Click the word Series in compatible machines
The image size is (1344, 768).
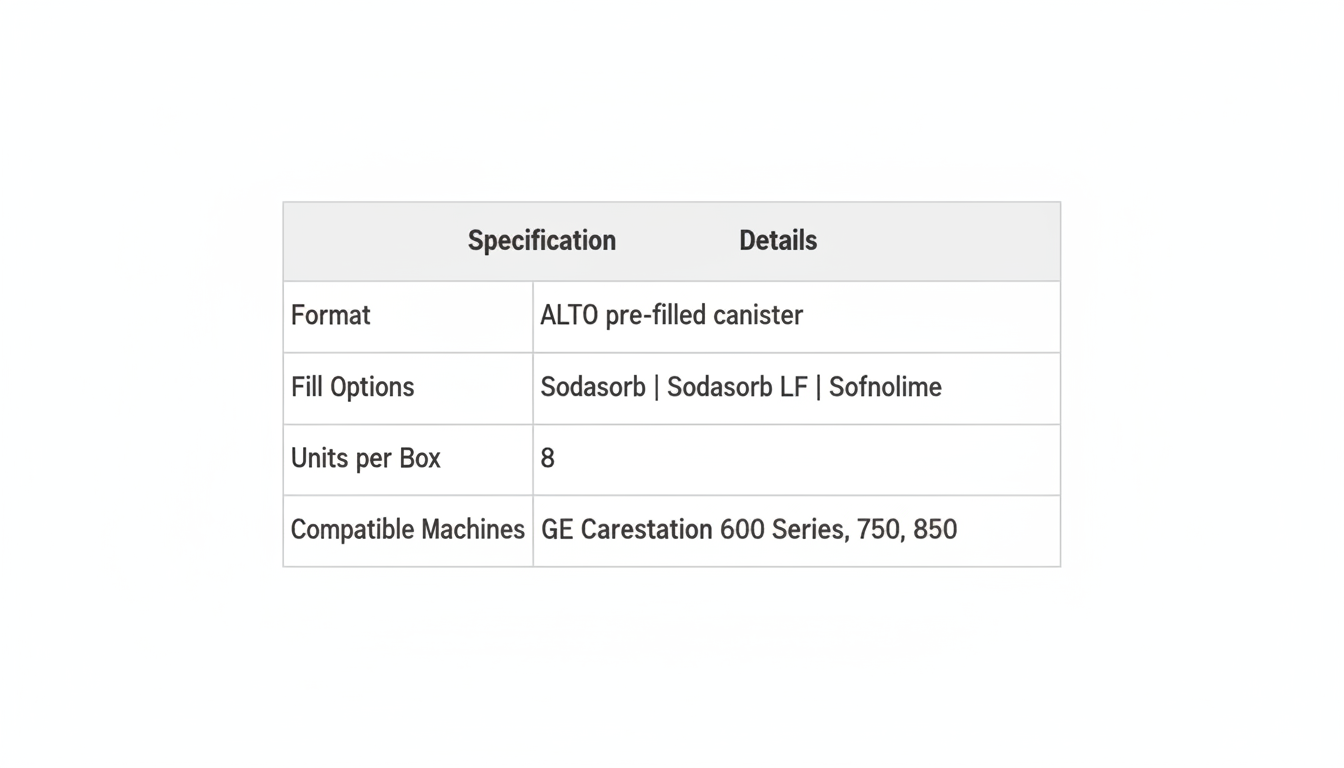pyautogui.click(x=808, y=530)
